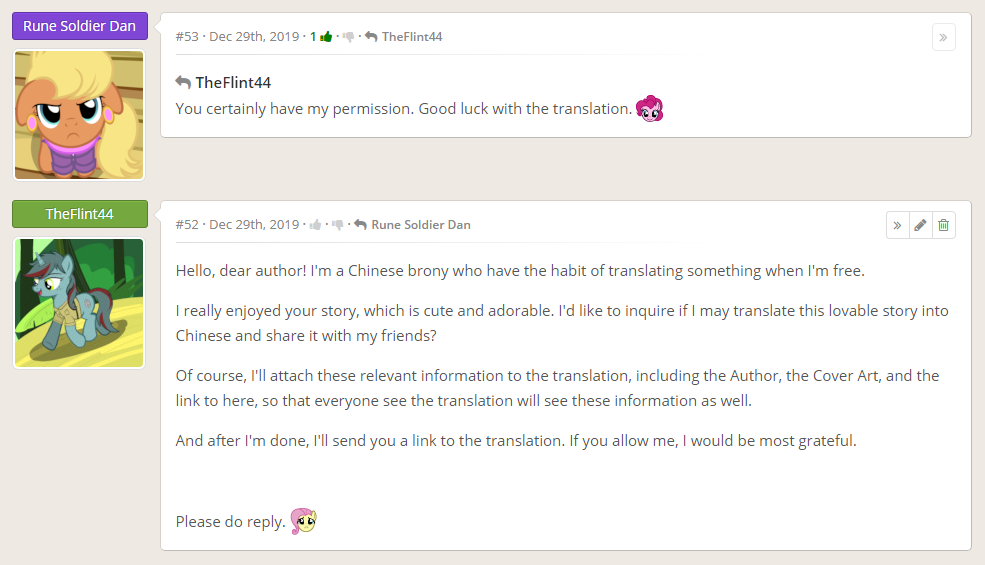Click the Pinkie Pie emoticon in comment #53

click(650, 109)
